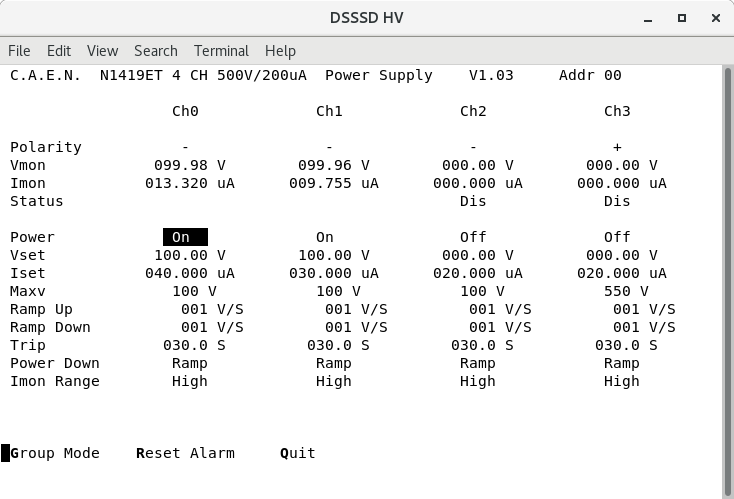Click Ch2 Vset value 000.00 V
This screenshot has height=499, width=734.
(477, 255)
